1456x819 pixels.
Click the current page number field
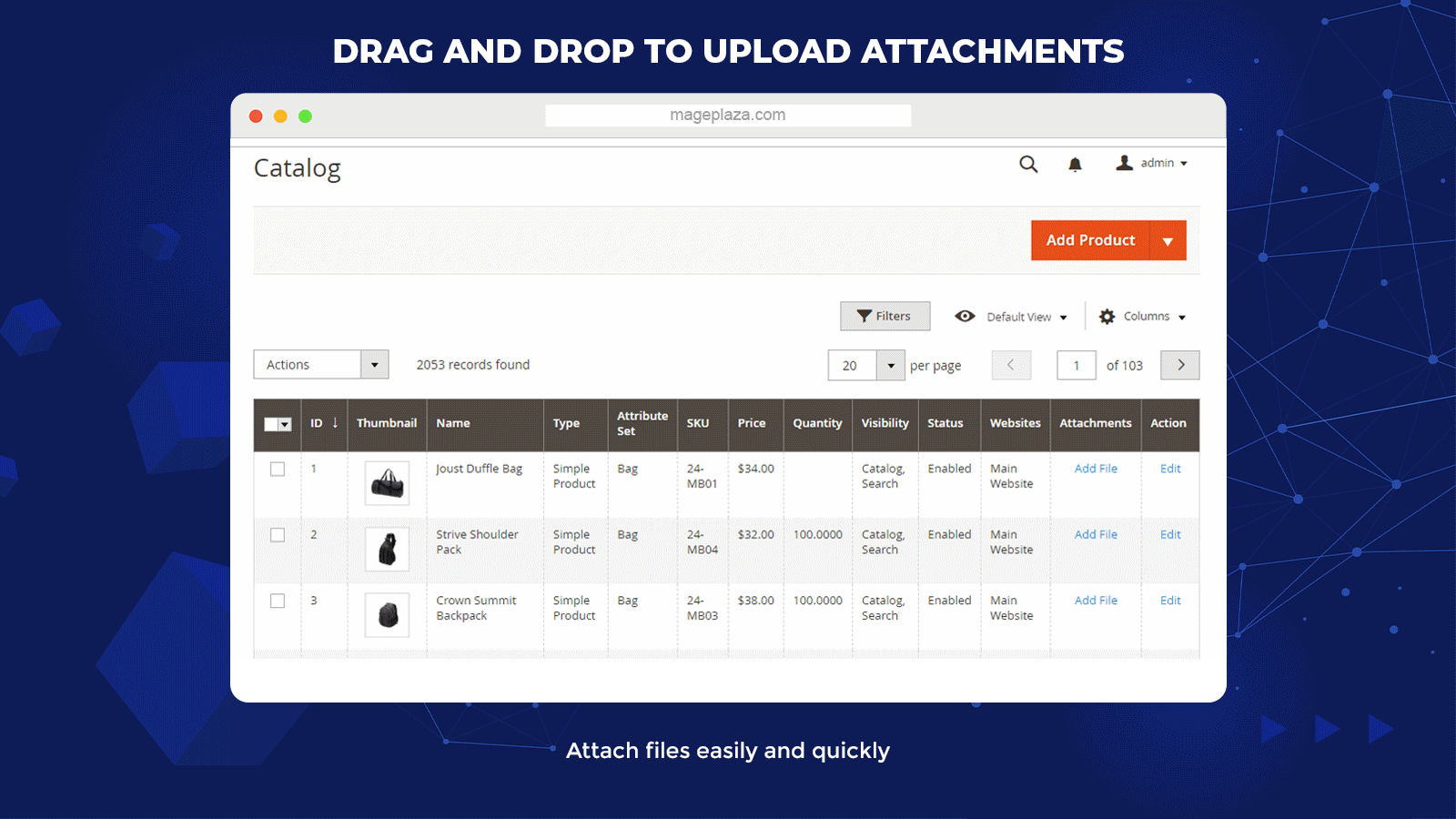pos(1077,366)
